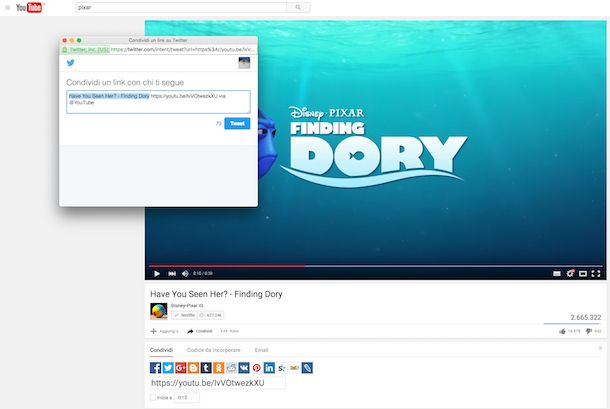This screenshot has height=409, width=610.
Task: Share on LinkedIn
Action: (x=269, y=368)
